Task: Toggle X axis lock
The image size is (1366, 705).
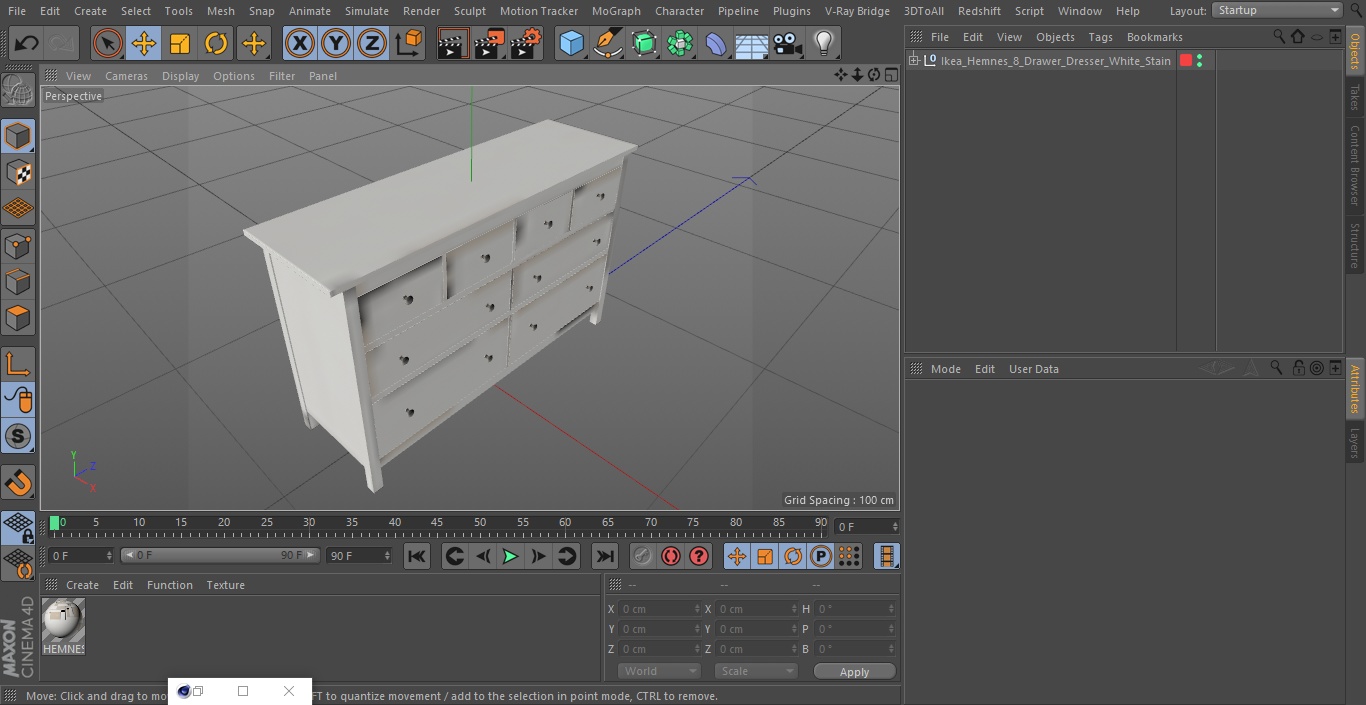Action: click(299, 43)
